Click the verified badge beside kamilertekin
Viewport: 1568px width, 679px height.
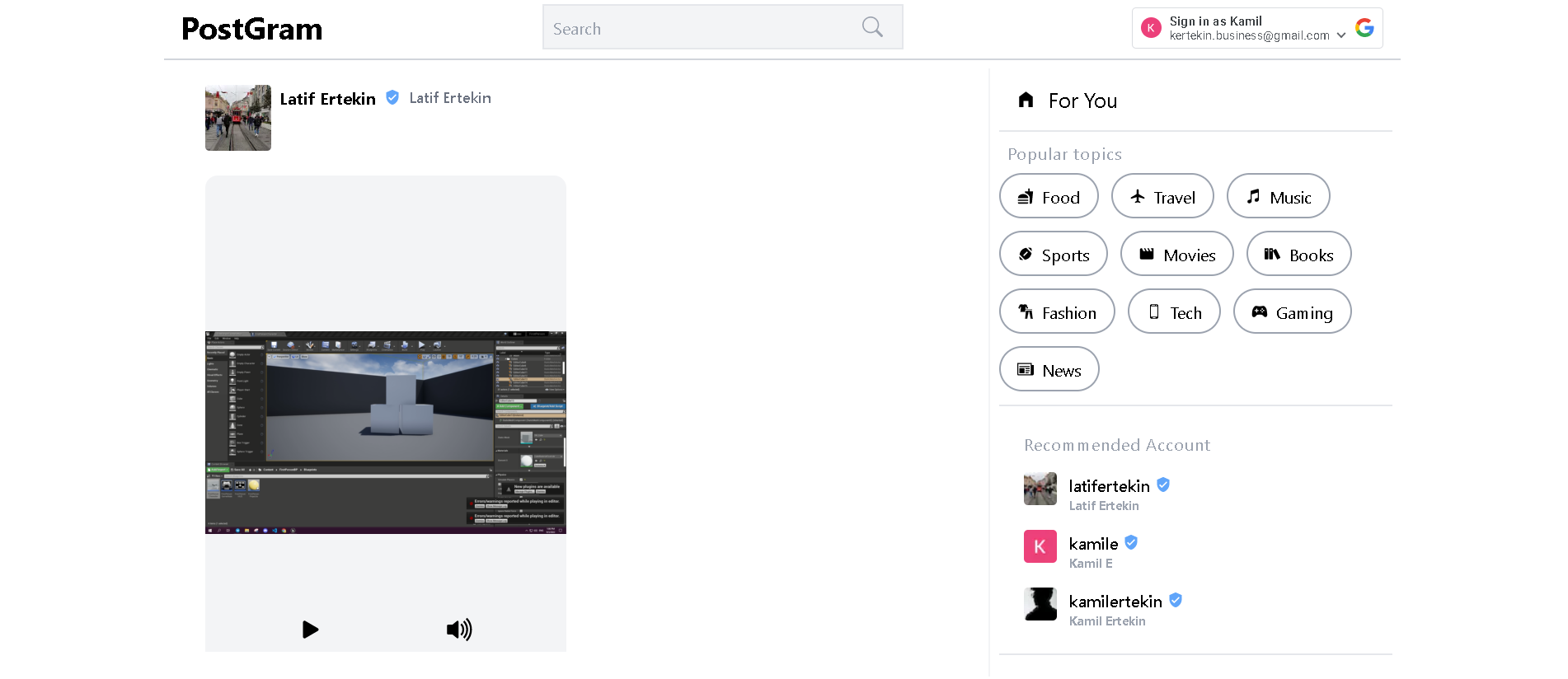click(x=1176, y=600)
